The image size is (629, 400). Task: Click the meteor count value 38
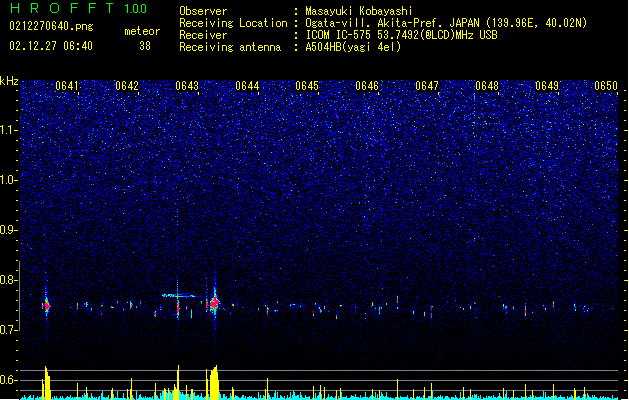[x=145, y=46]
